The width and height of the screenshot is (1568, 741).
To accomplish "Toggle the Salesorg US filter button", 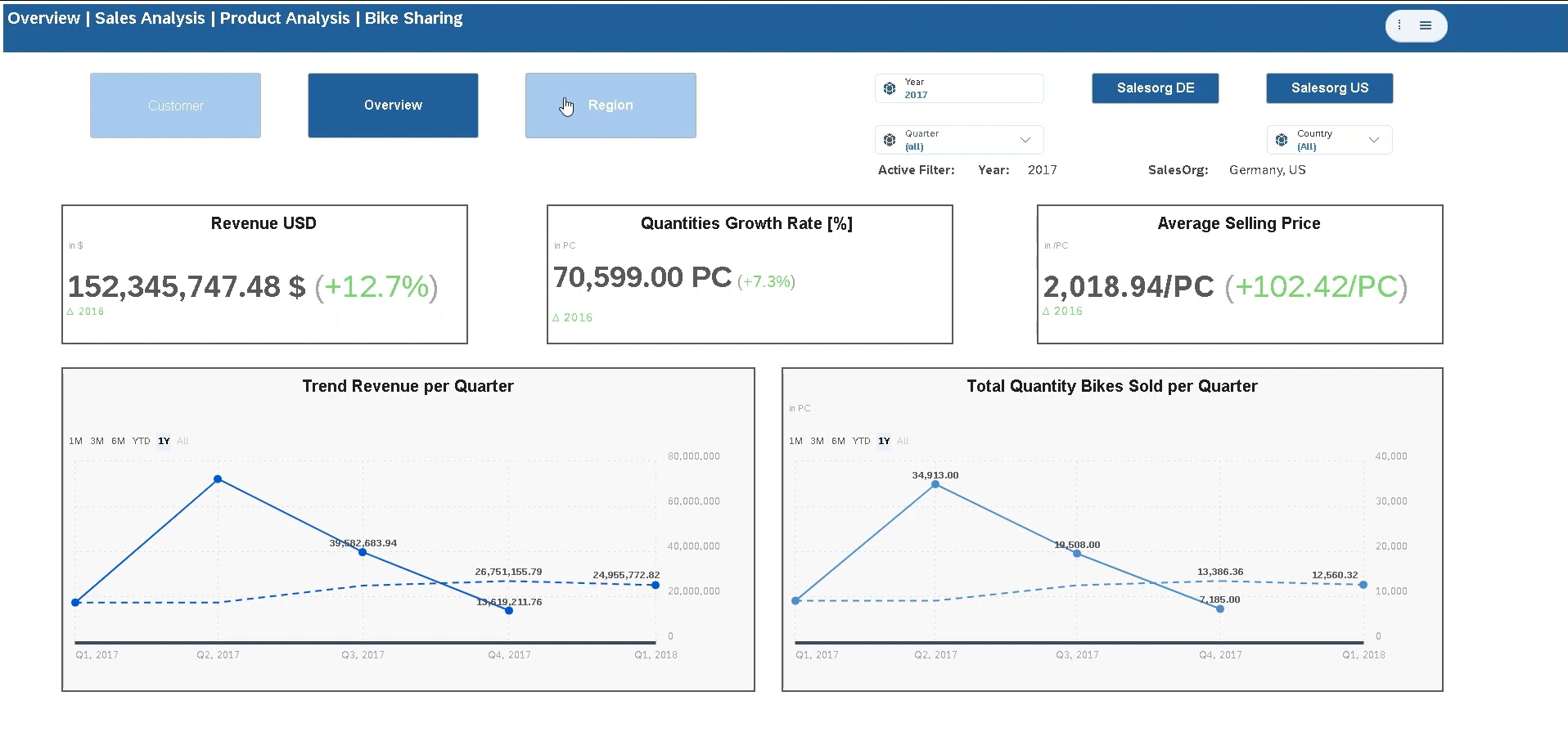I will click(x=1329, y=88).
